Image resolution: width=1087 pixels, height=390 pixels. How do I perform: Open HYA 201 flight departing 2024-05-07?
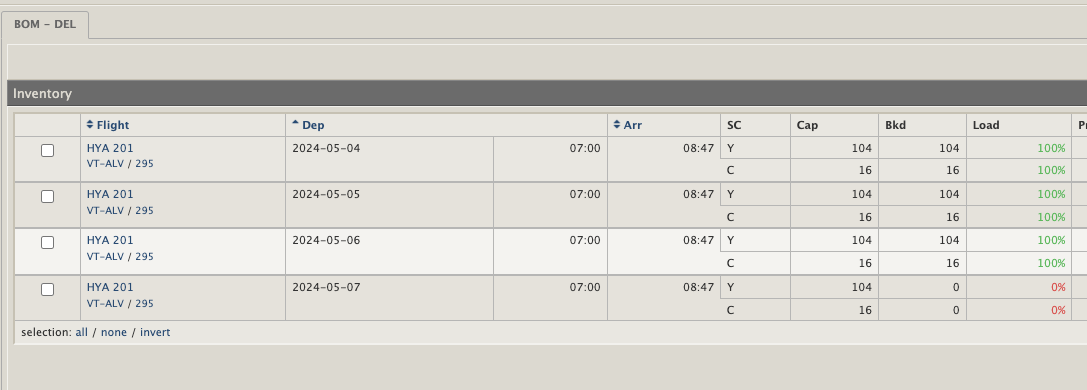[x=110, y=287]
